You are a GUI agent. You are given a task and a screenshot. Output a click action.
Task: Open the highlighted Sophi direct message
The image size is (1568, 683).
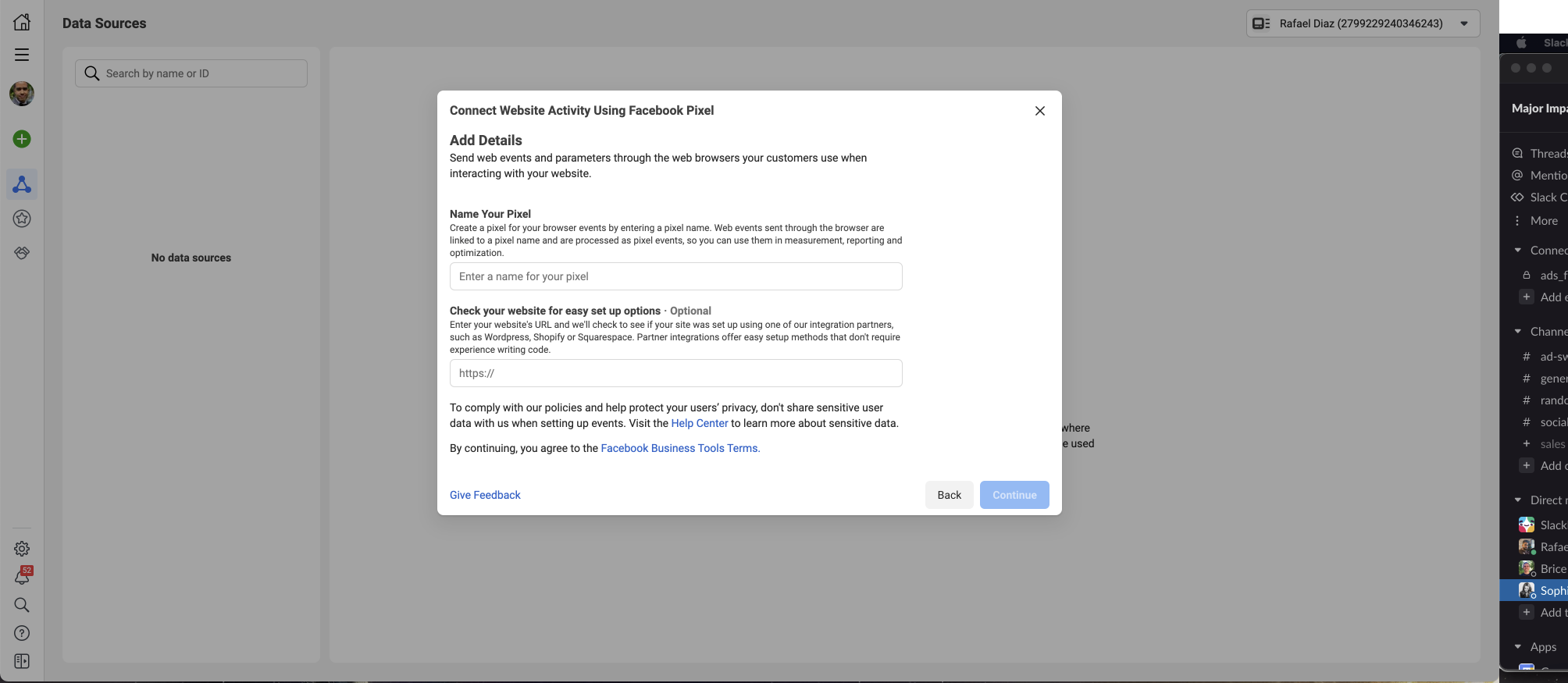1534,590
